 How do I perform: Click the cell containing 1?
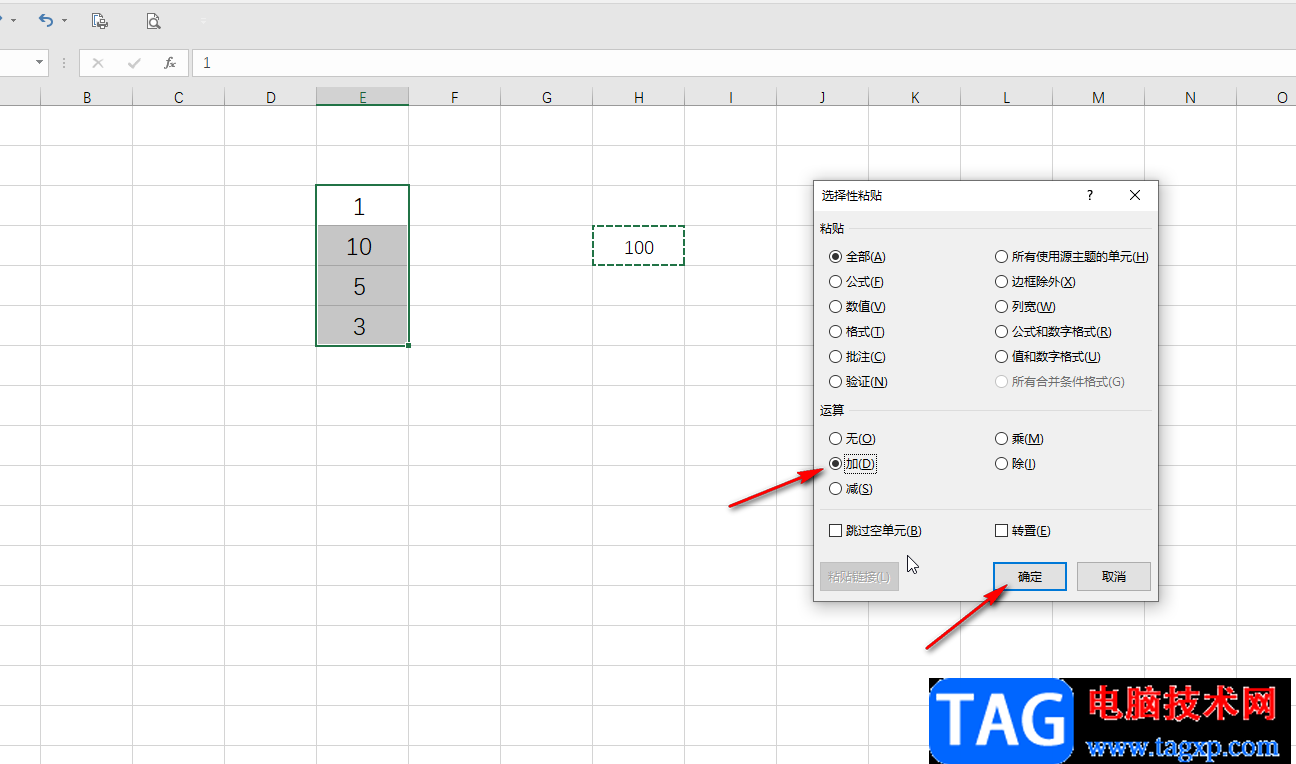pyautogui.click(x=363, y=206)
